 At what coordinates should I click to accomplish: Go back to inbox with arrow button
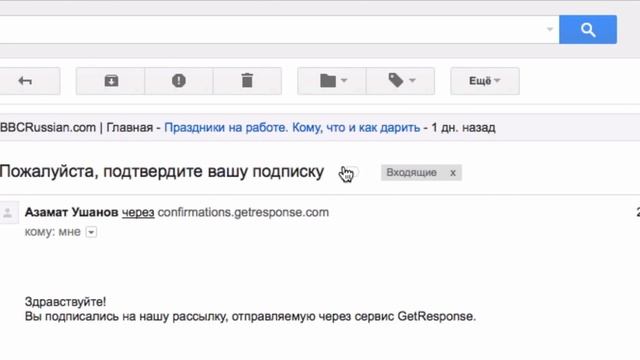coord(25,81)
